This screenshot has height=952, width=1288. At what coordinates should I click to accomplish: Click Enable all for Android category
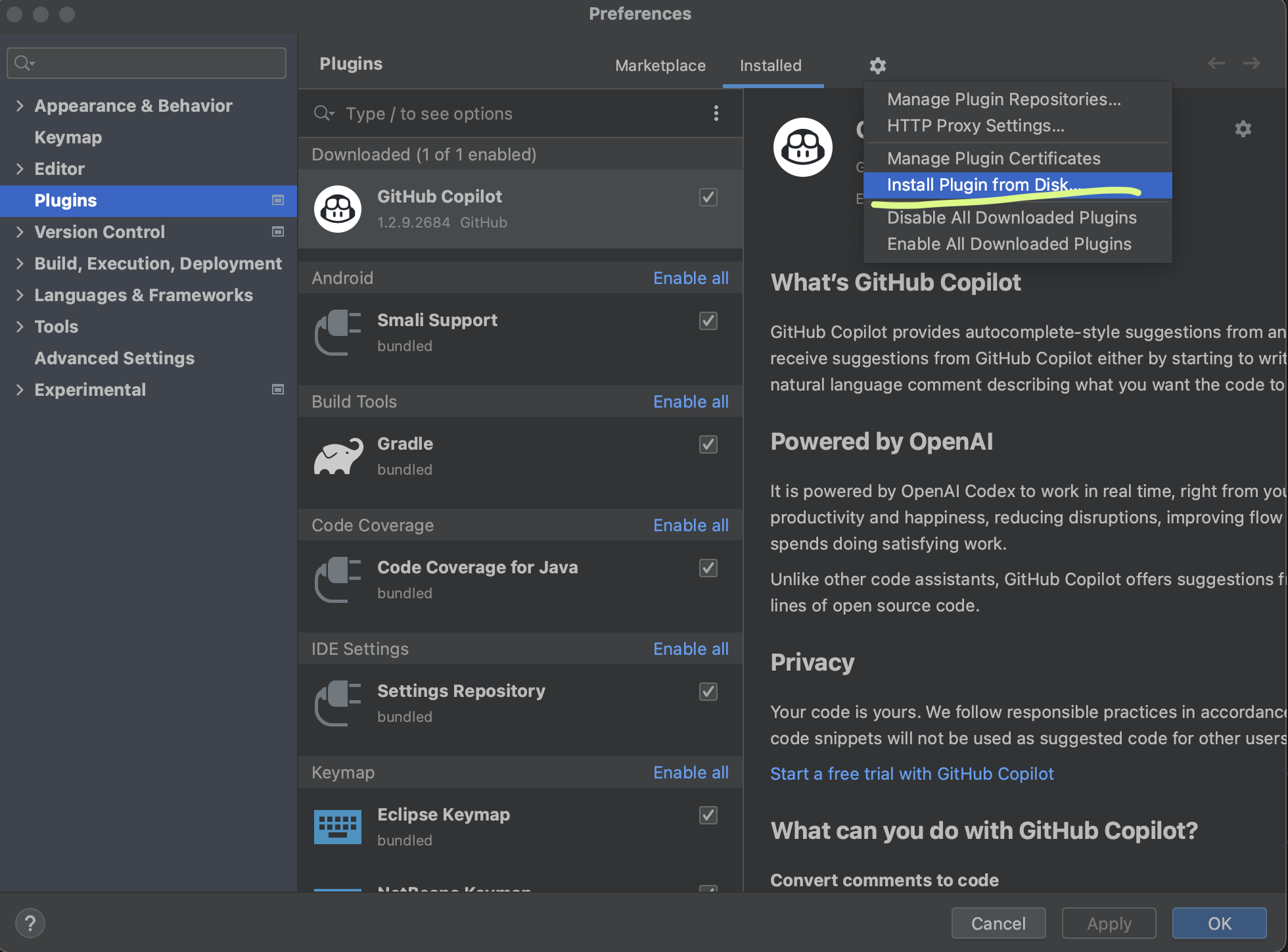(x=691, y=278)
